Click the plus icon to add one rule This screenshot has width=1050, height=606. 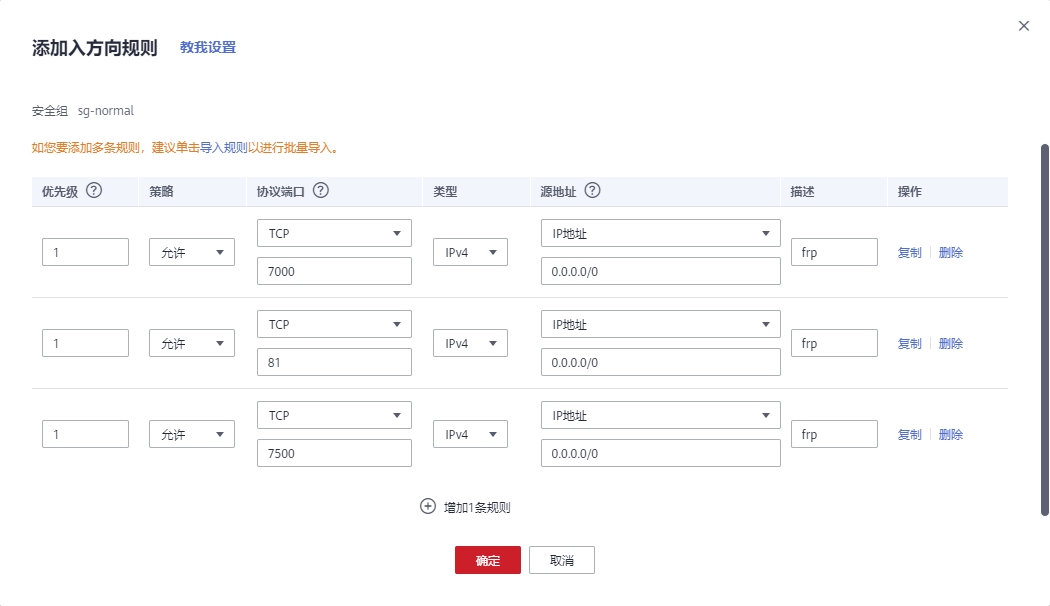[x=428, y=507]
